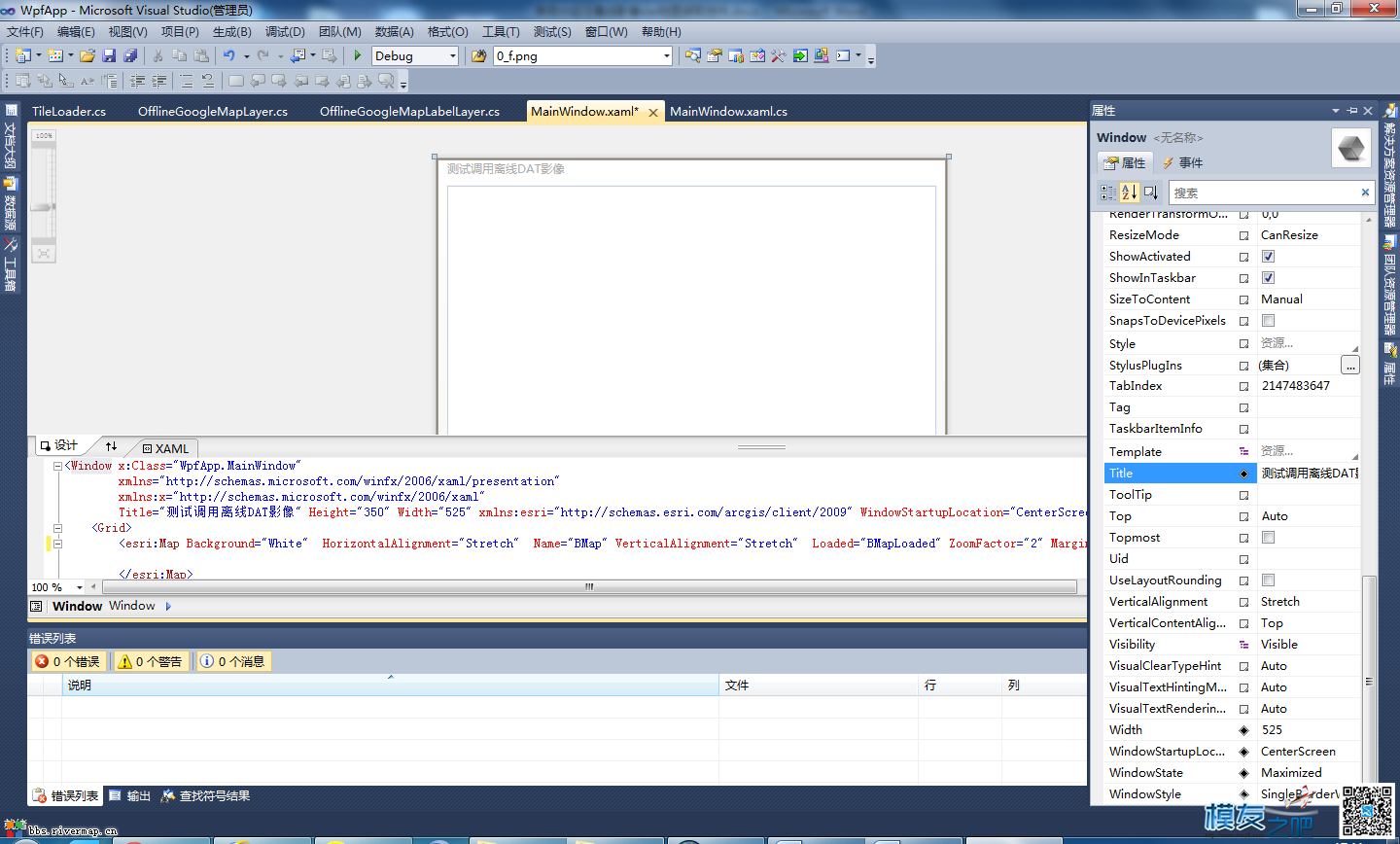Enable the UseLayoutRounding checkbox
The width and height of the screenshot is (1400, 844).
coord(1268,580)
